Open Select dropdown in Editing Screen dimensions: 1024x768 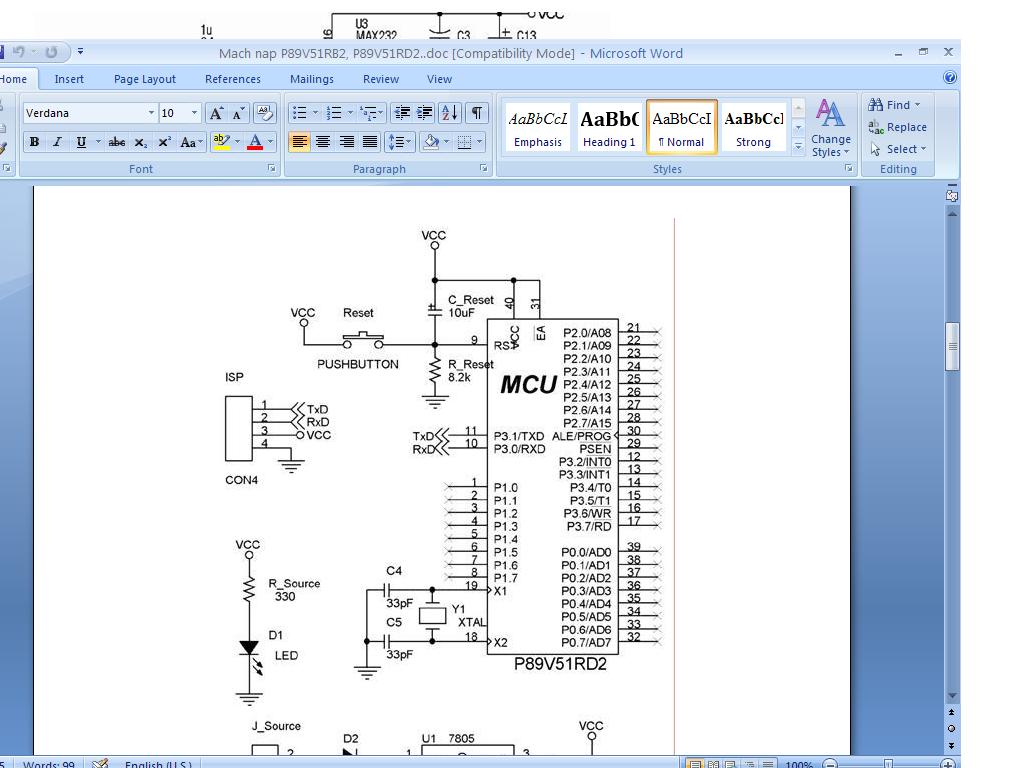898,149
